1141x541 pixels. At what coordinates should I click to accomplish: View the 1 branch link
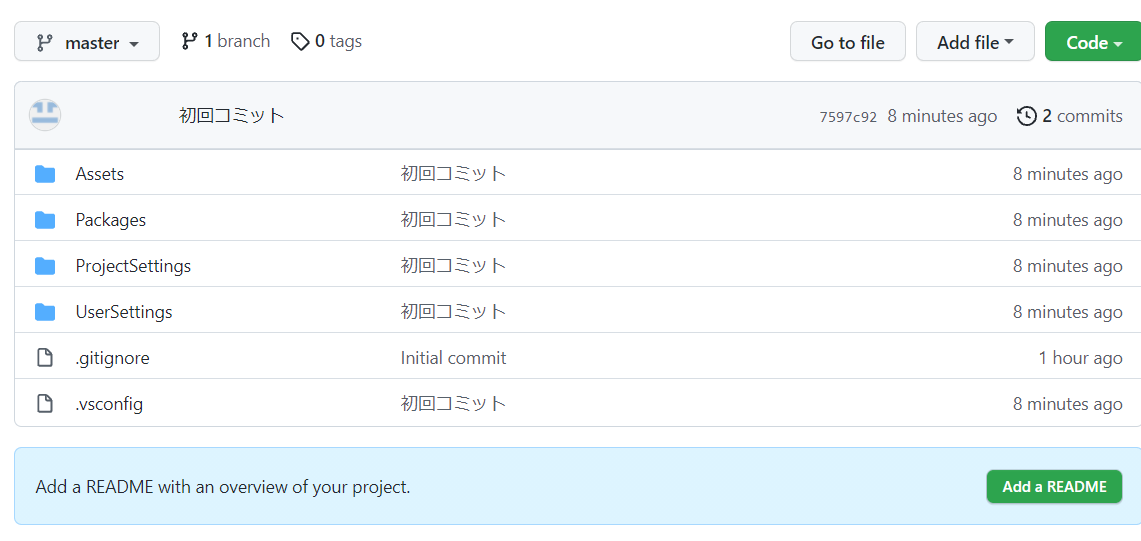pyautogui.click(x=226, y=41)
